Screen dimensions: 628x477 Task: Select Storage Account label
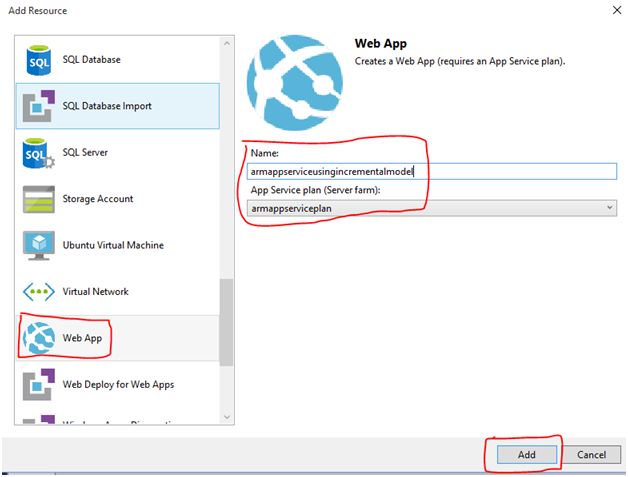[x=98, y=199]
